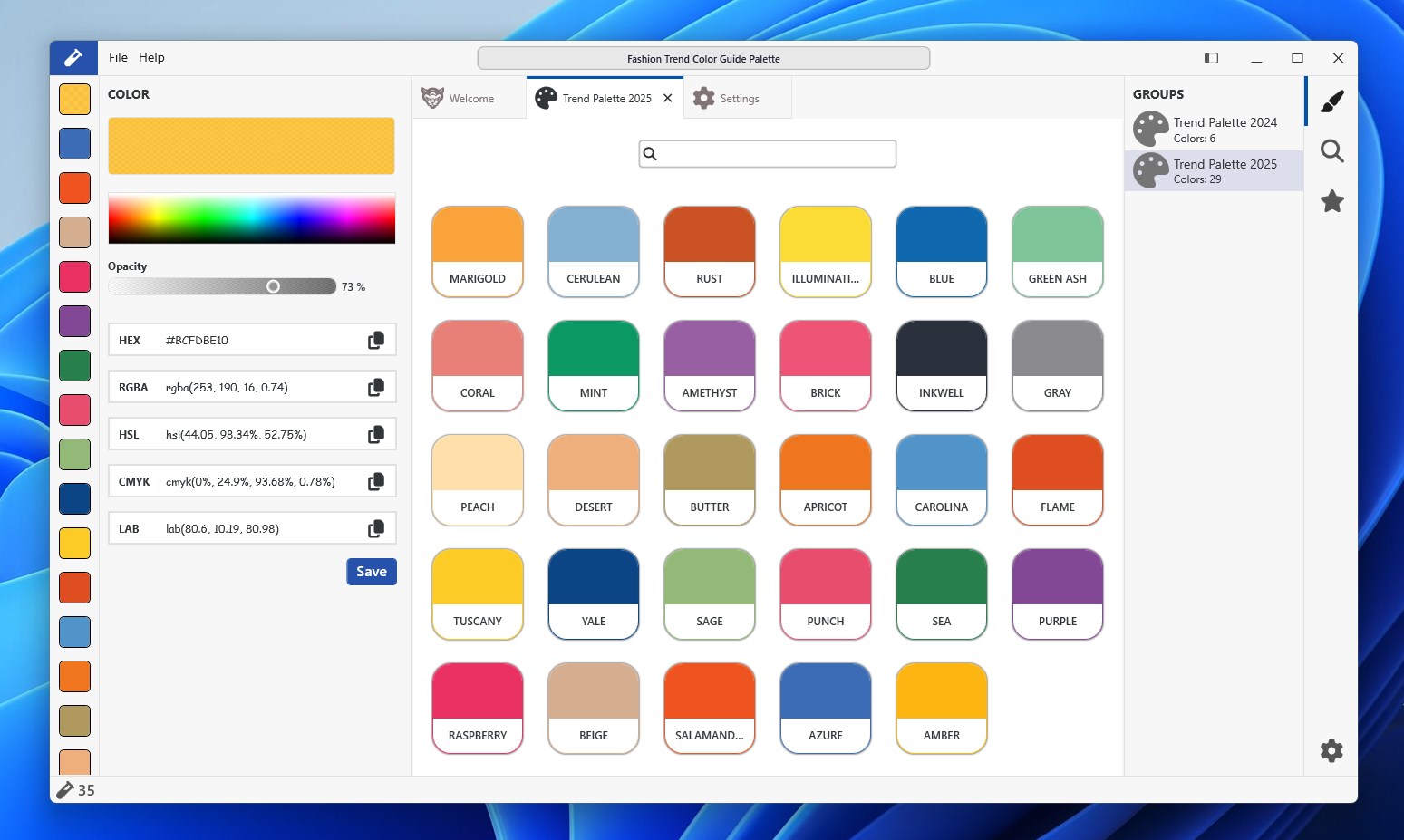
Task: Select the Brick color card
Action: [x=826, y=366]
